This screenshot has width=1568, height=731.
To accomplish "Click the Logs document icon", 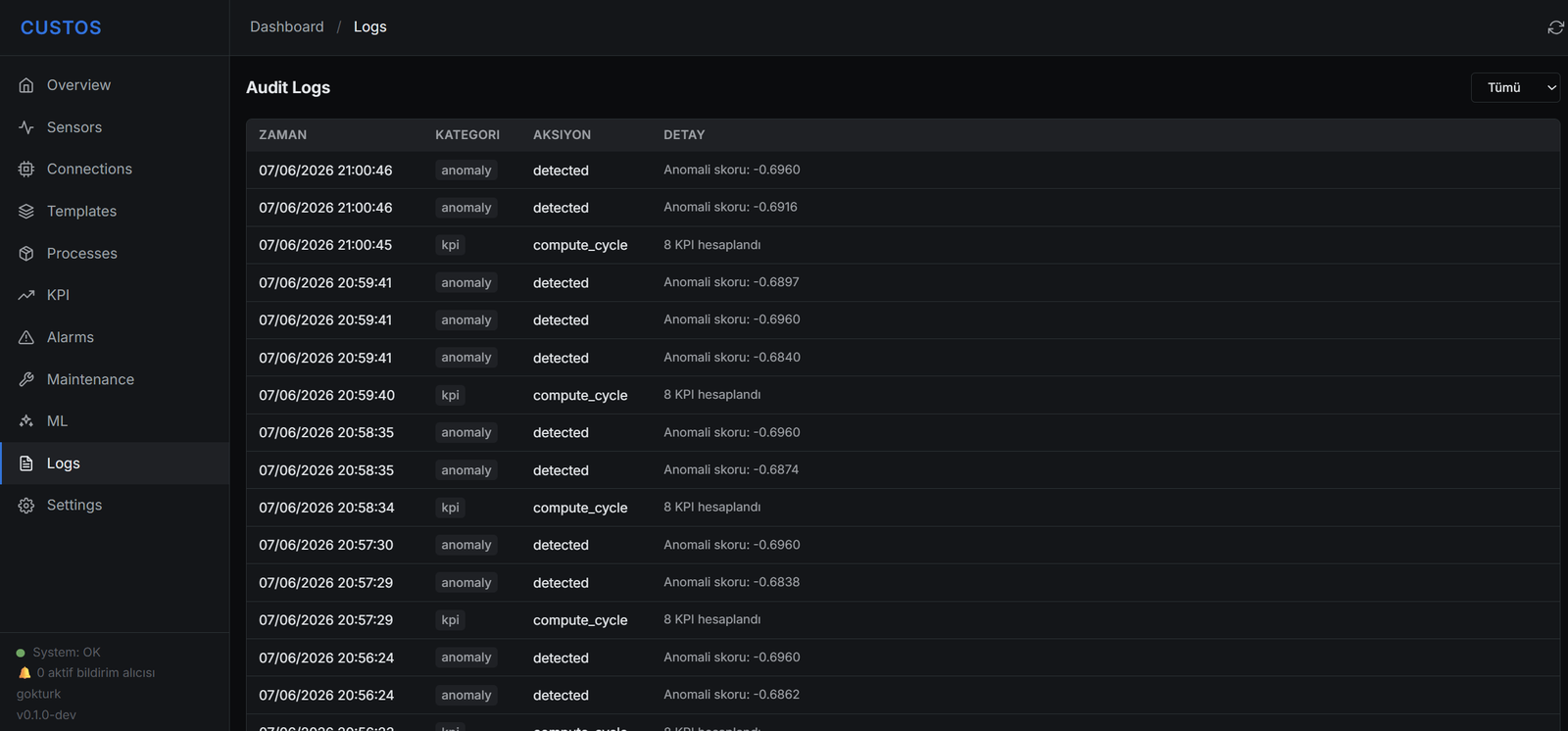I will (x=26, y=463).
